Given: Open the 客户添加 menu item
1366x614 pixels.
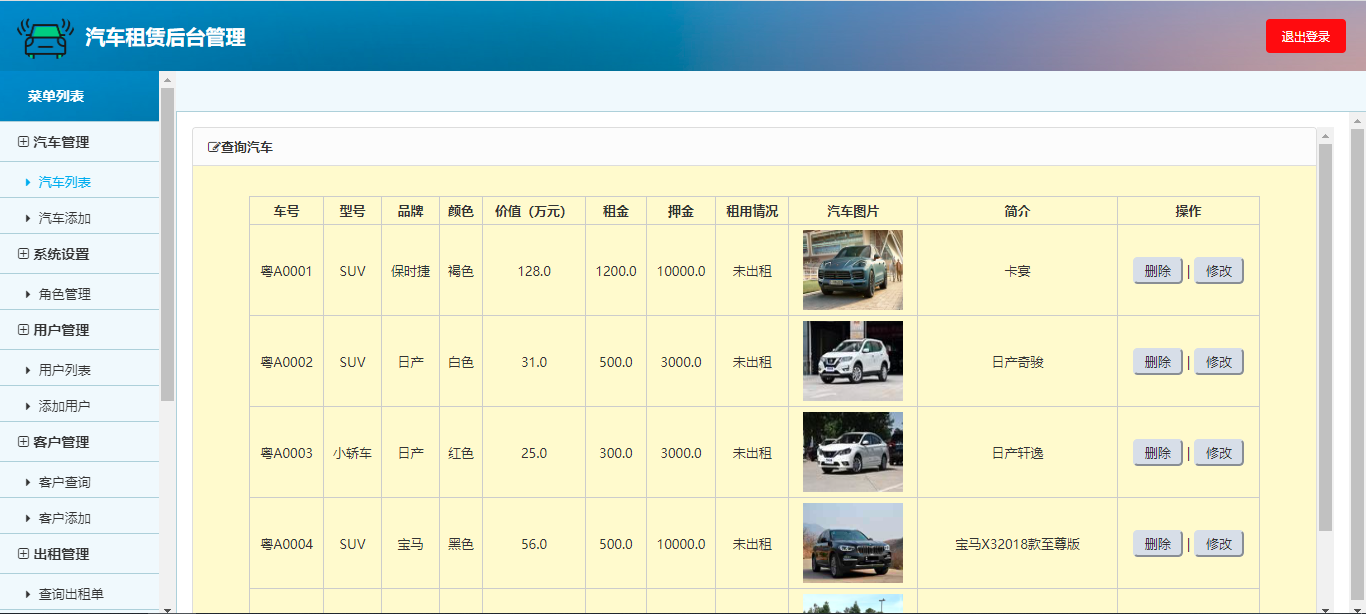Looking at the screenshot, I should (65, 518).
